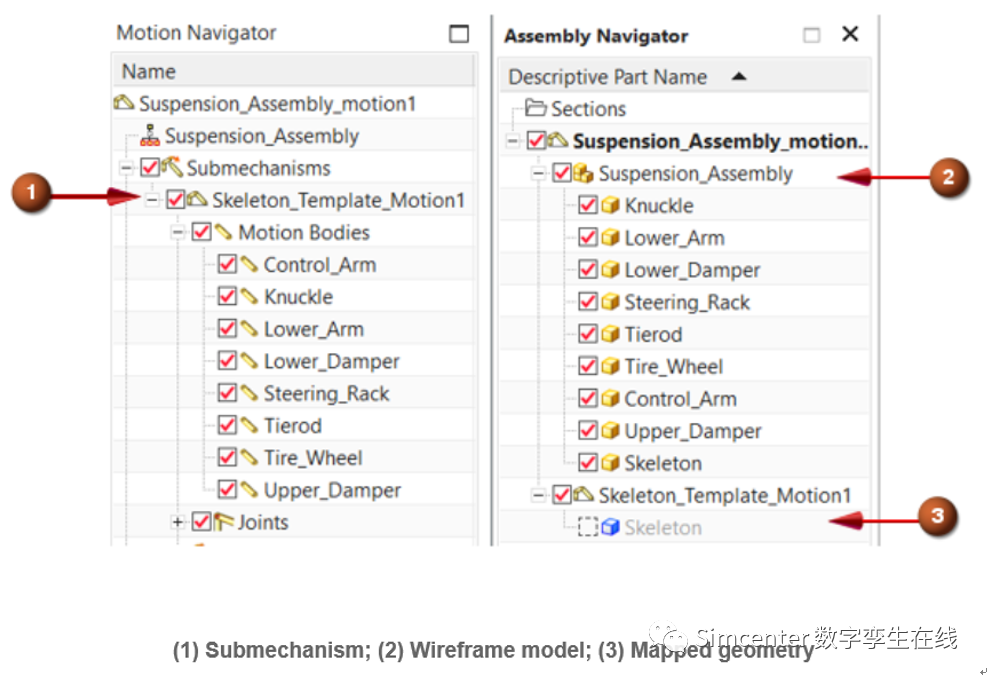
Task: Click the sort arrow beside Descriptive Part Name
Action: click(x=739, y=76)
